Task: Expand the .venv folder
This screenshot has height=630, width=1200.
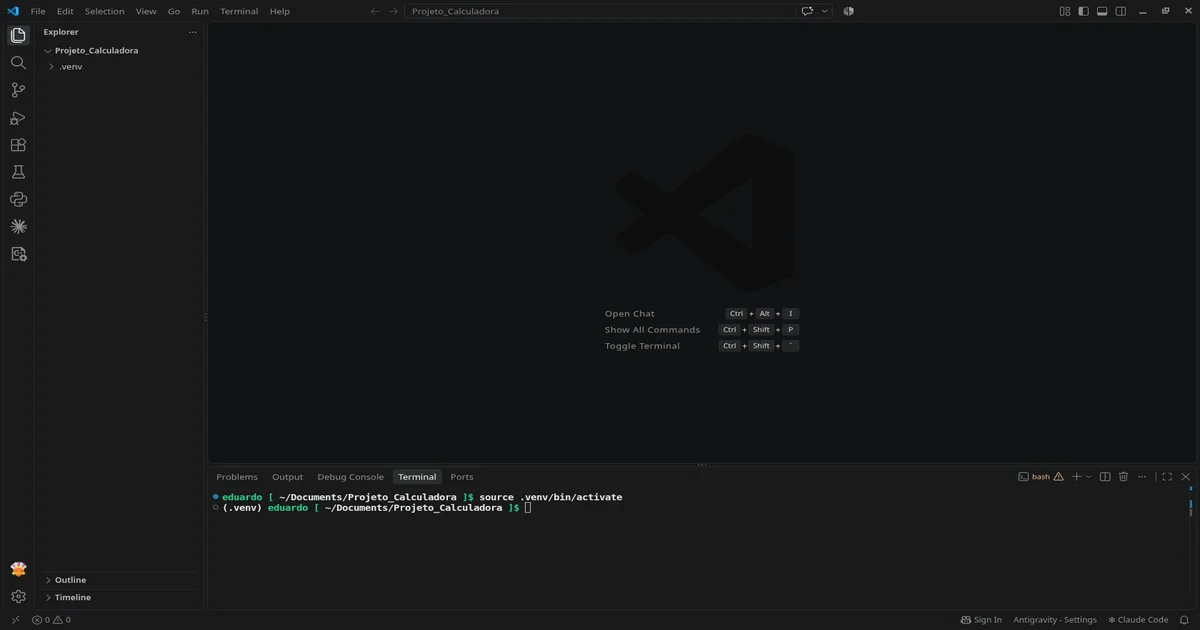Action: click(x=120, y=66)
